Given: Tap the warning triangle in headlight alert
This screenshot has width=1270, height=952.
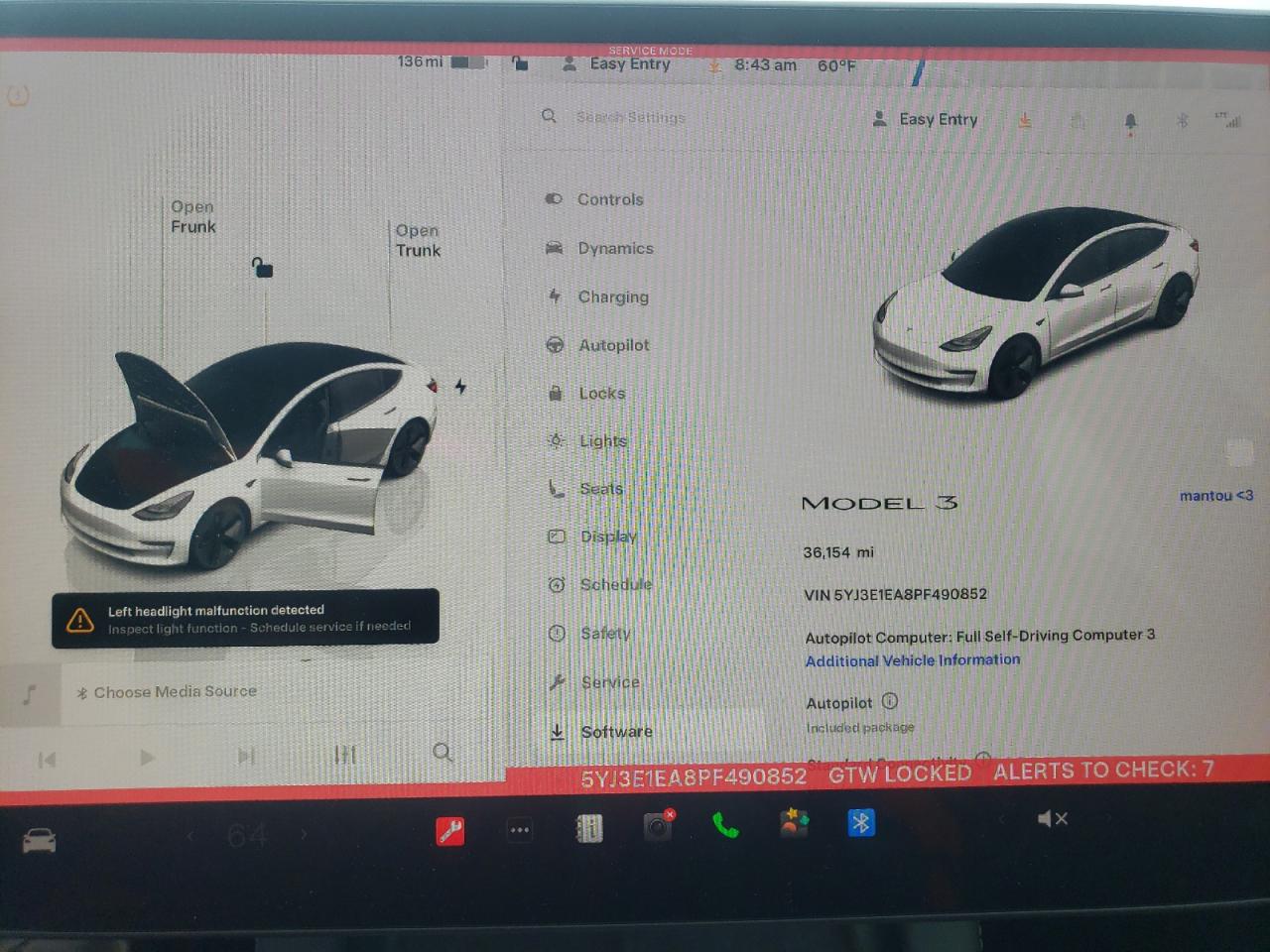Looking at the screenshot, I should 79,621.
